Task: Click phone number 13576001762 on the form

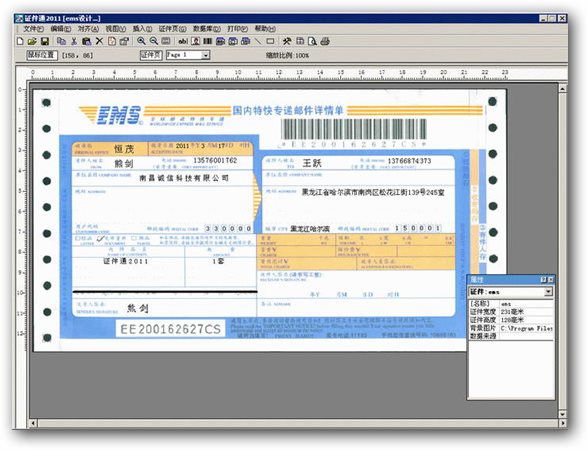Action: tap(215, 160)
